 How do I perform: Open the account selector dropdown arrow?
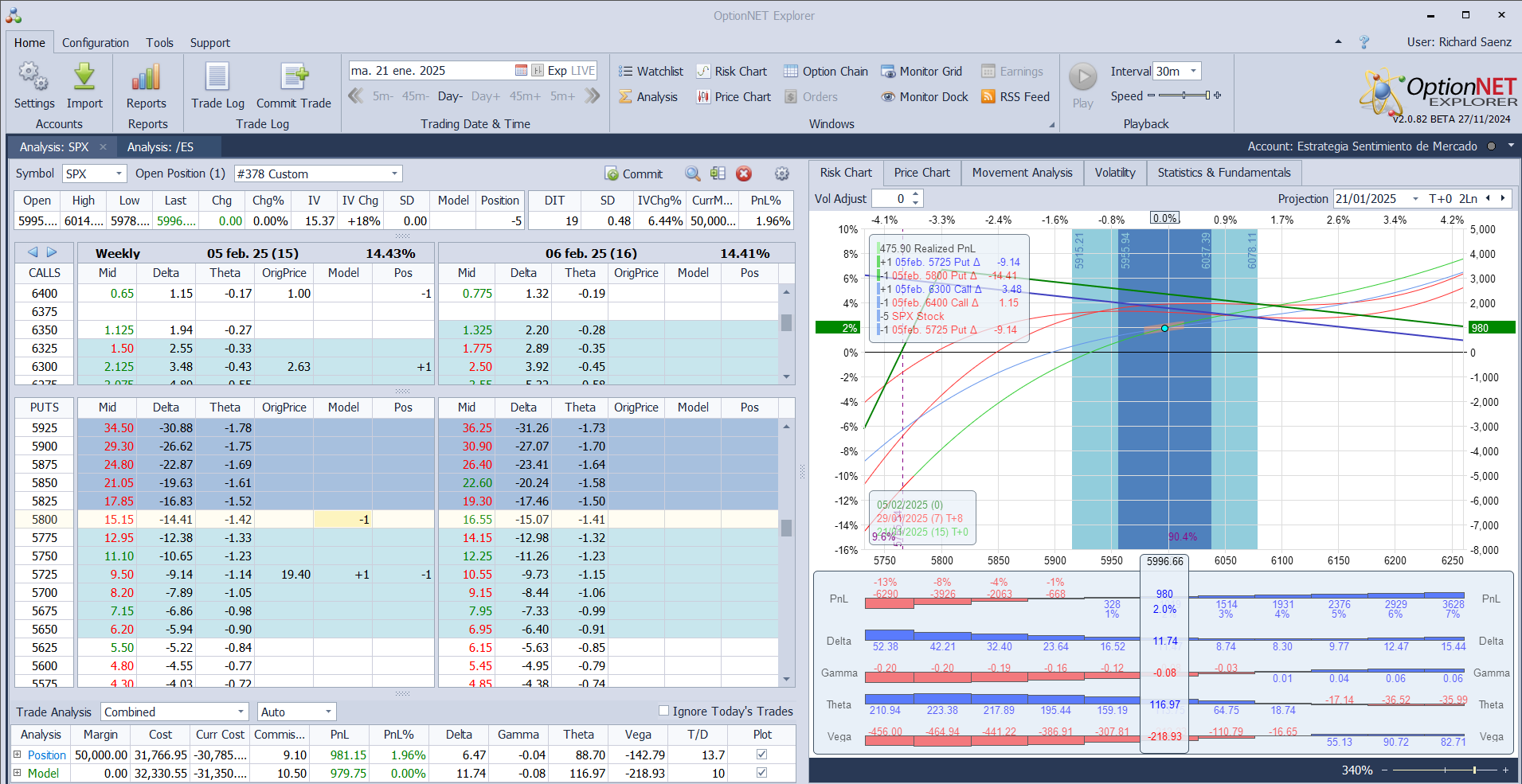[1511, 146]
